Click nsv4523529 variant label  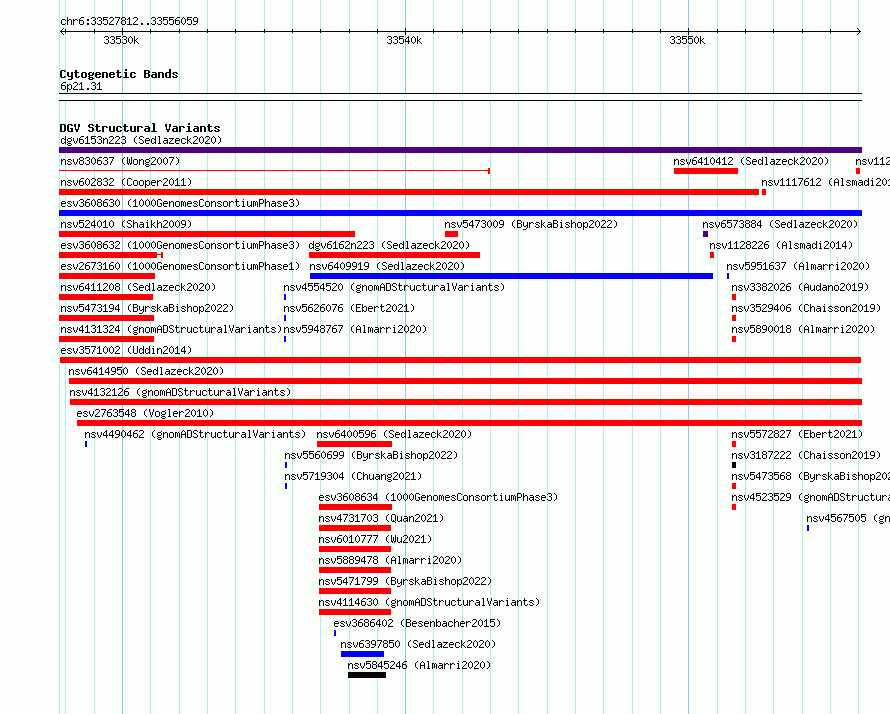[x=811, y=497]
